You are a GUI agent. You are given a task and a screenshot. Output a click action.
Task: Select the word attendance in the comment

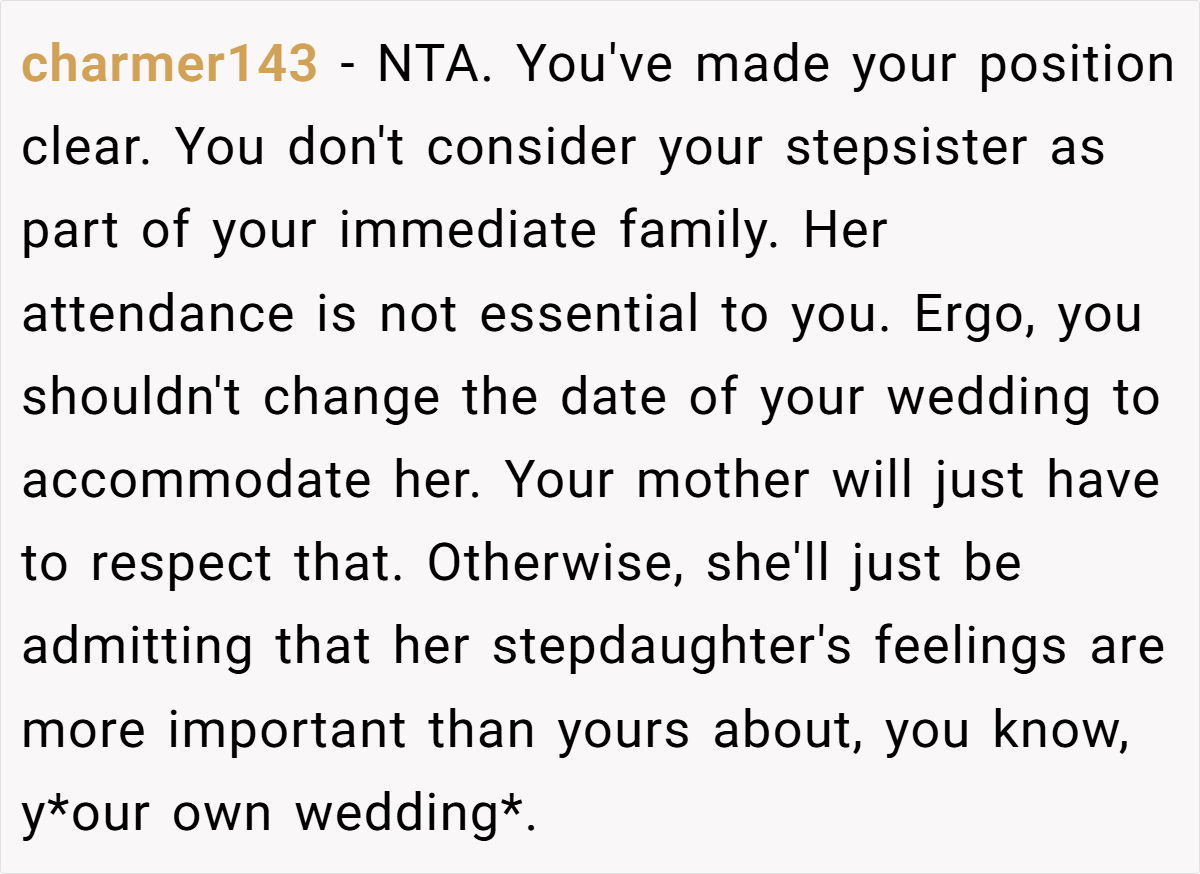(157, 315)
